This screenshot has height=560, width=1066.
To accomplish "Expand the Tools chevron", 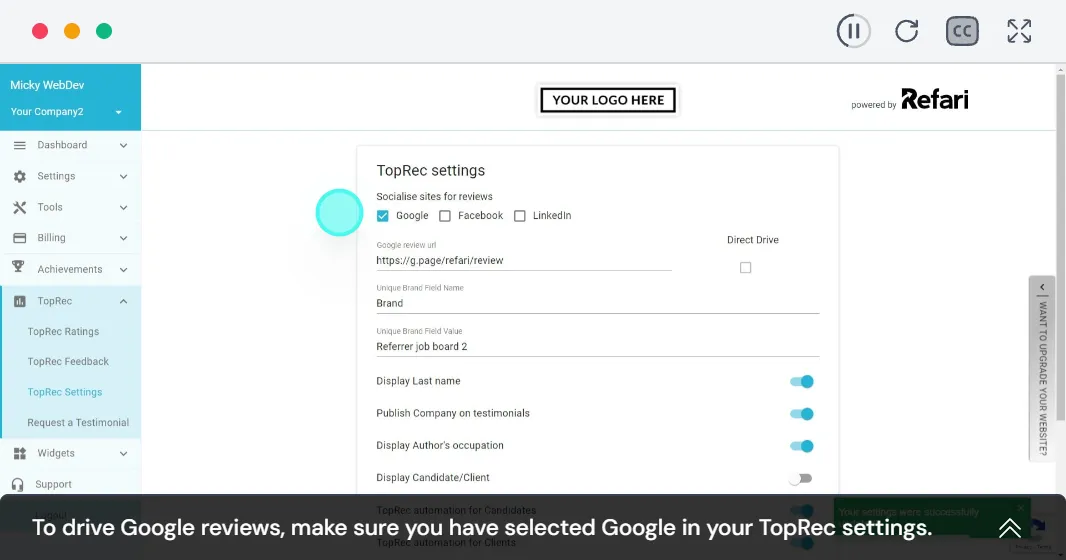I will [123, 208].
